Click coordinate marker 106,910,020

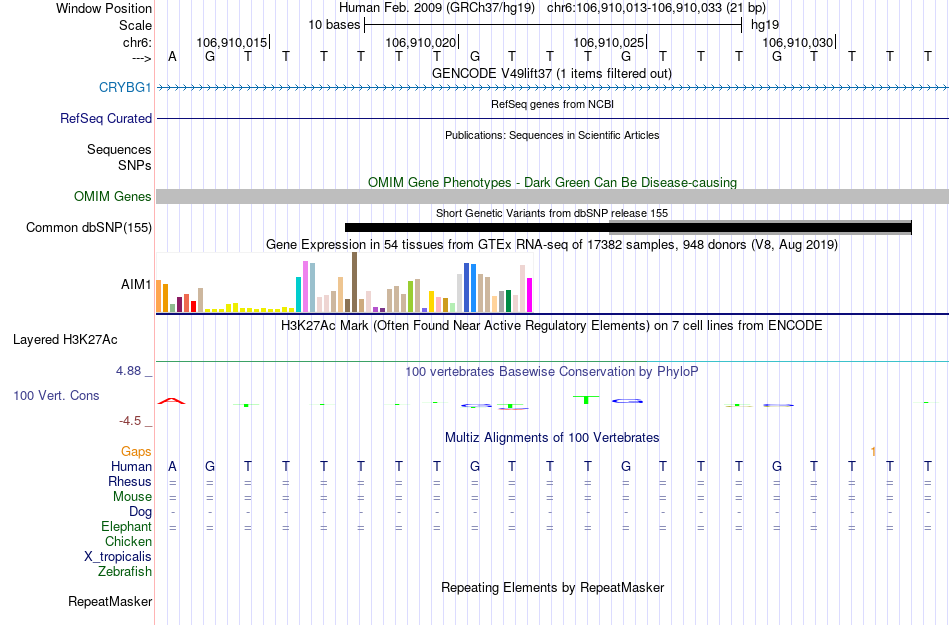[x=422, y=42]
